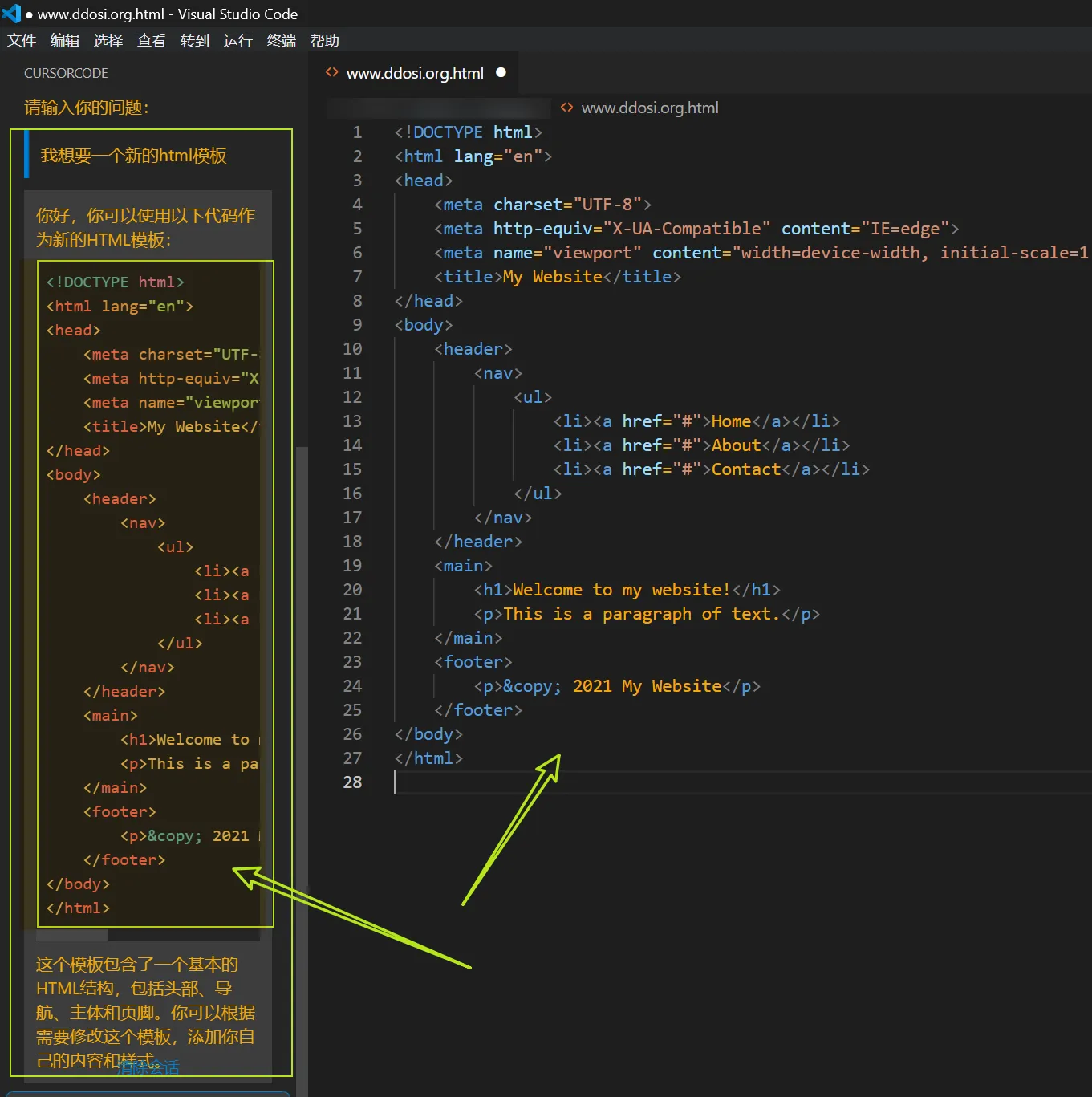Select the chat message 我想要一个新的html模板
This screenshot has width=1092, height=1097.
134,155
